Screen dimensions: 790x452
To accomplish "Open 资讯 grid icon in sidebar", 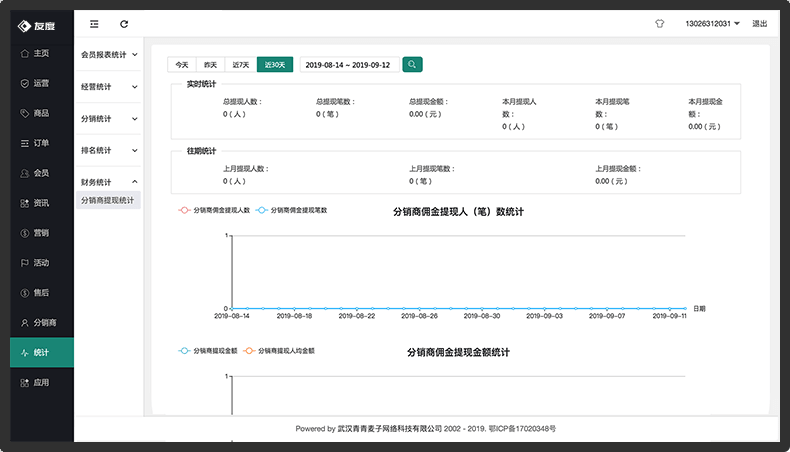I will [25, 203].
